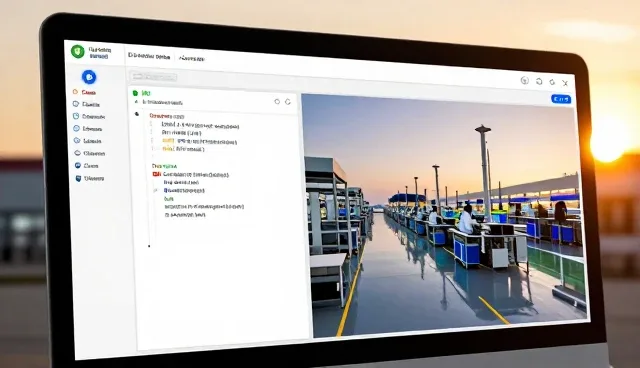Click the refresh icon beside the X icon
640x368 pixels.
coord(552,82)
